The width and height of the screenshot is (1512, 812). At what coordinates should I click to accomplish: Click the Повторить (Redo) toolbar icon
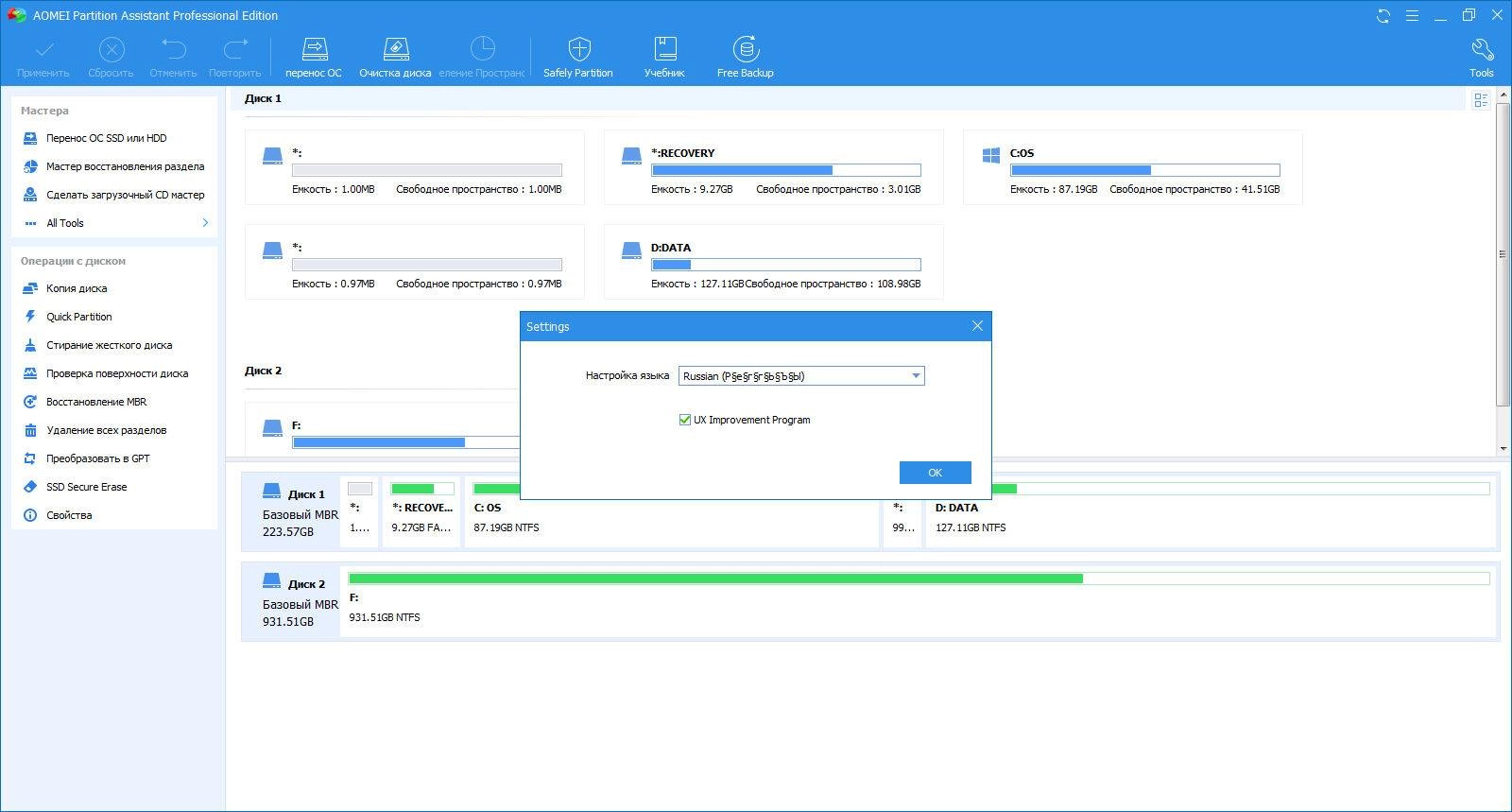tap(234, 57)
